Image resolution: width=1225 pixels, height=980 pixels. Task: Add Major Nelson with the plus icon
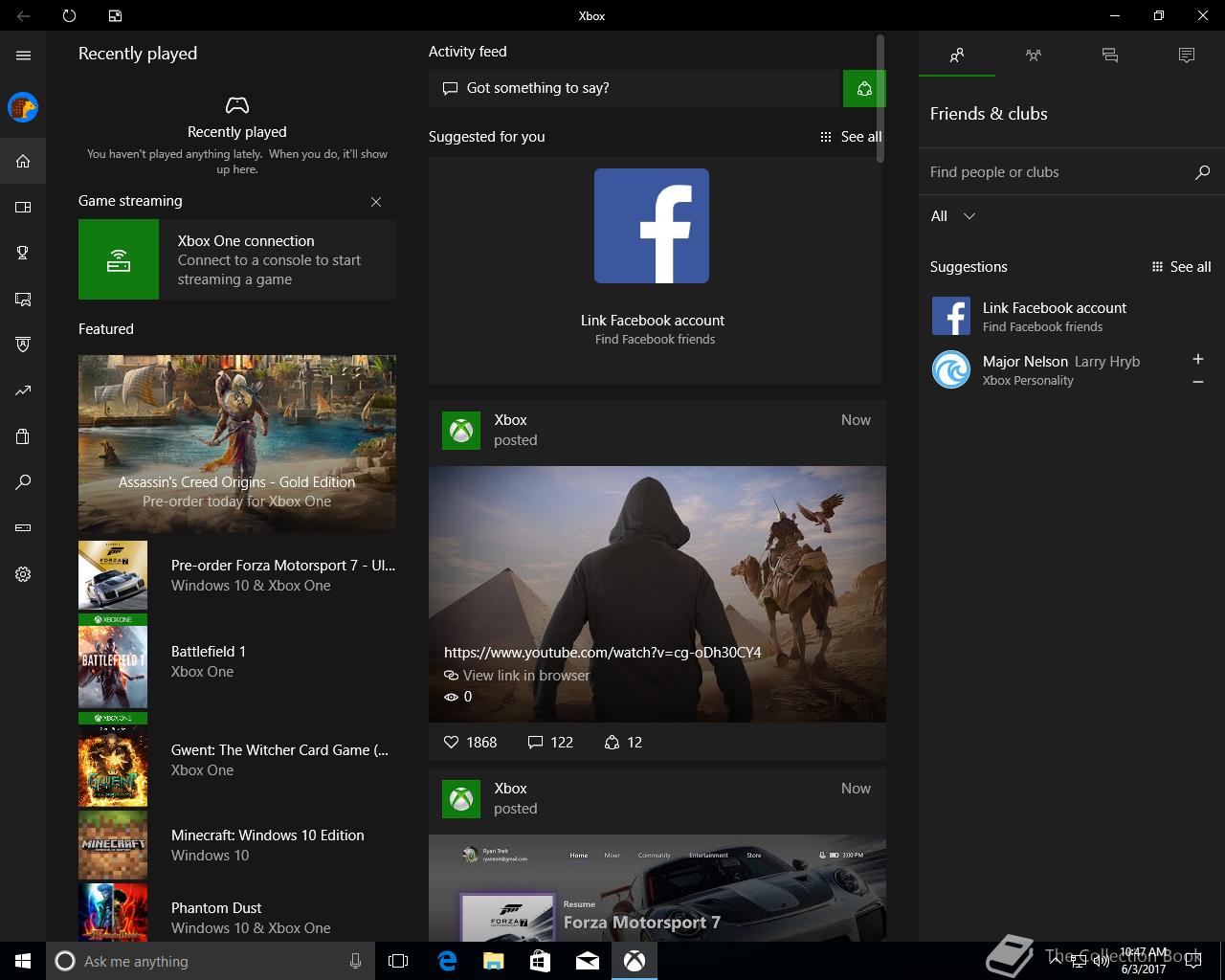1197,359
